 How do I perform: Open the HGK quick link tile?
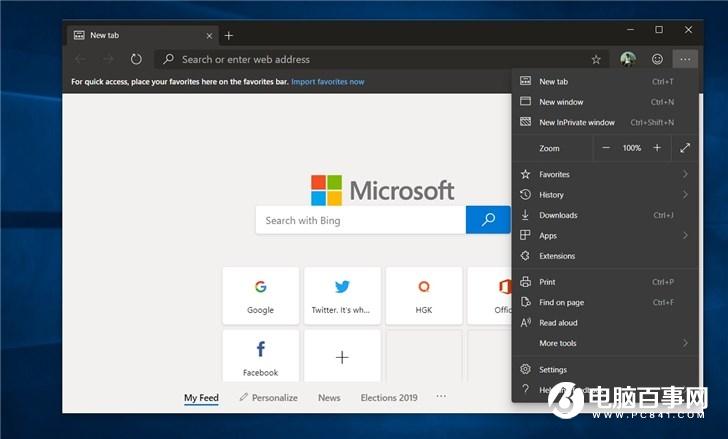[x=424, y=295]
